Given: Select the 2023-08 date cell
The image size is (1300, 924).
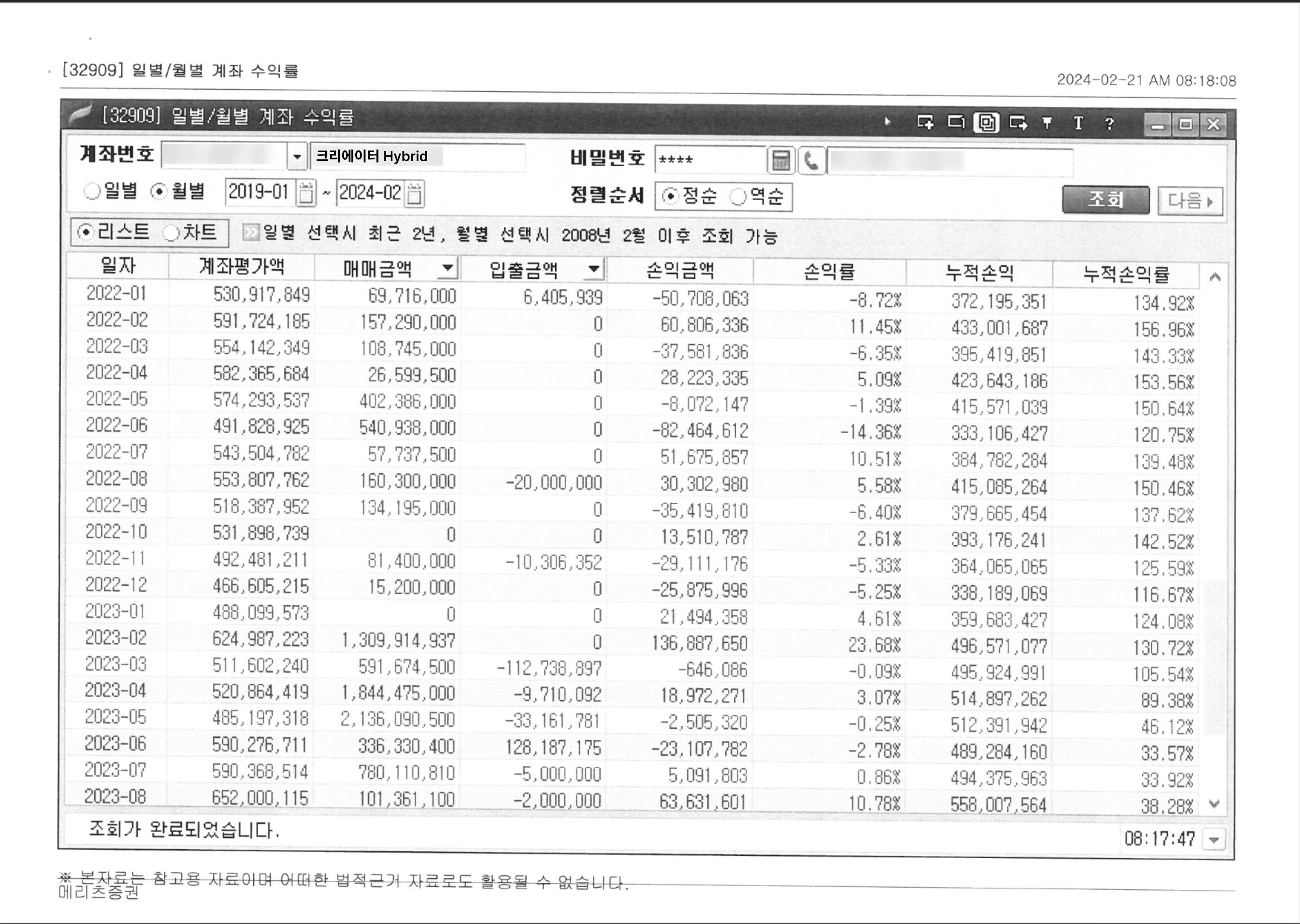Looking at the screenshot, I should pyautogui.click(x=115, y=796).
